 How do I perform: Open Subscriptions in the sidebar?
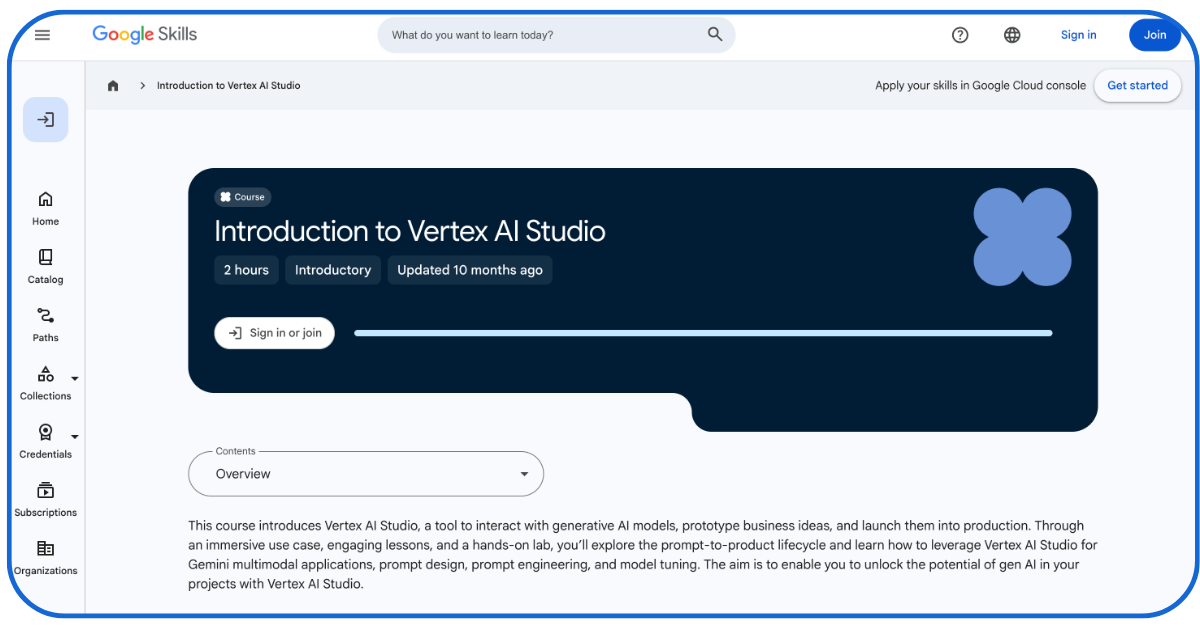pyautogui.click(x=46, y=499)
